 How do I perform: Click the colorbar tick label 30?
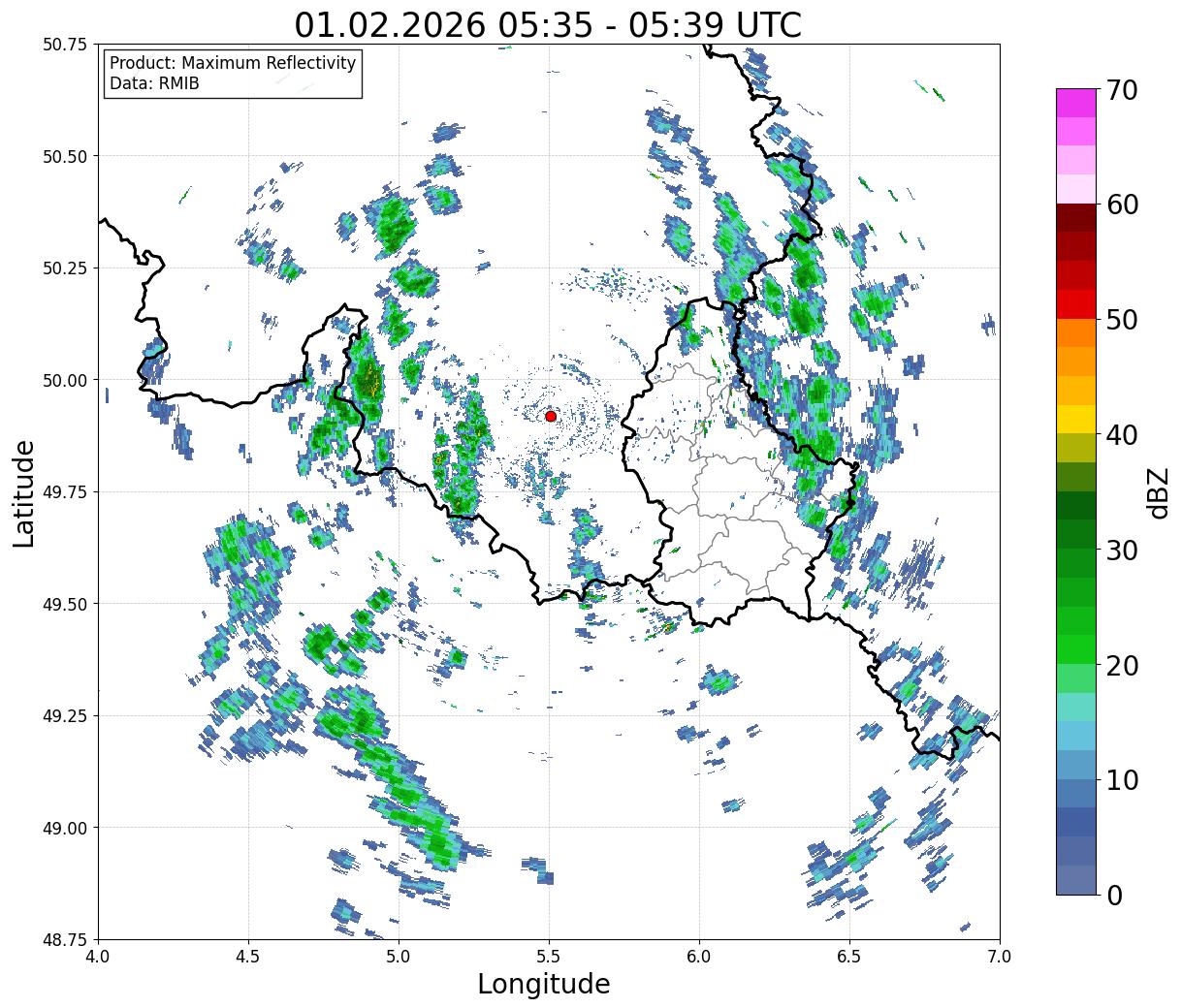[x=1122, y=550]
